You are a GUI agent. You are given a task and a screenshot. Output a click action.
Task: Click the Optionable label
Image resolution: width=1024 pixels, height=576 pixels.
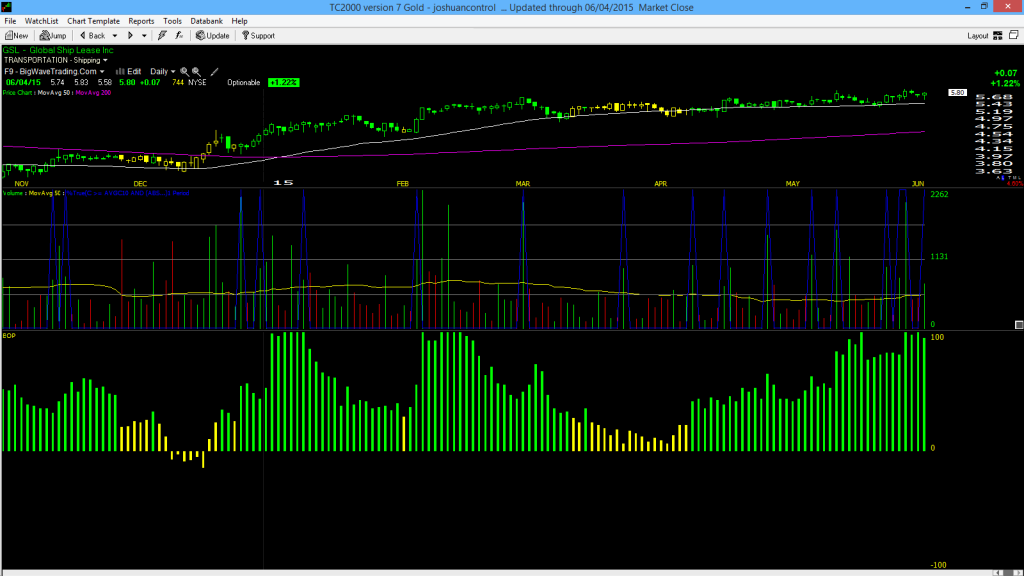click(244, 83)
